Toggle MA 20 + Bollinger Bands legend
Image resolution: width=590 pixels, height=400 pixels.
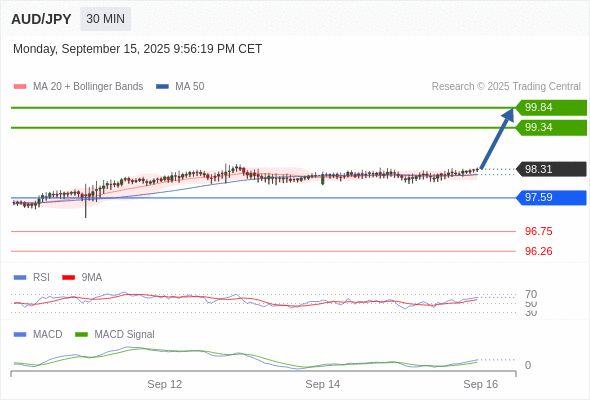tap(78, 87)
